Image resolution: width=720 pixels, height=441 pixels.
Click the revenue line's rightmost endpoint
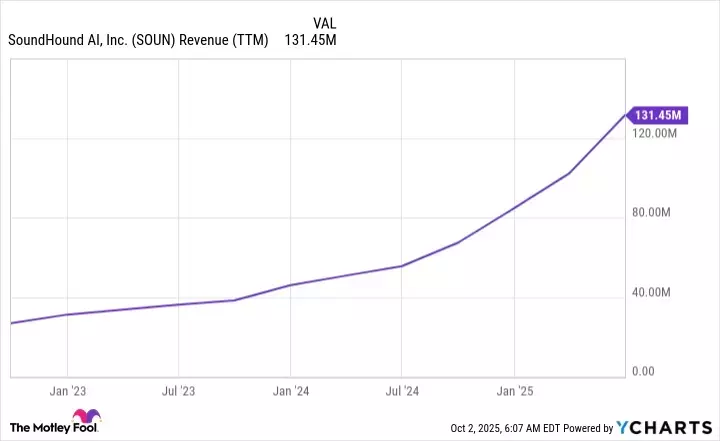[626, 116]
